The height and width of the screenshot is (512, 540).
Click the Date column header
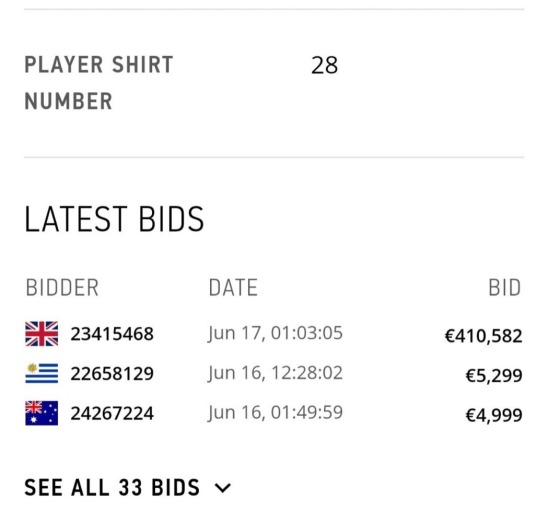pos(233,288)
